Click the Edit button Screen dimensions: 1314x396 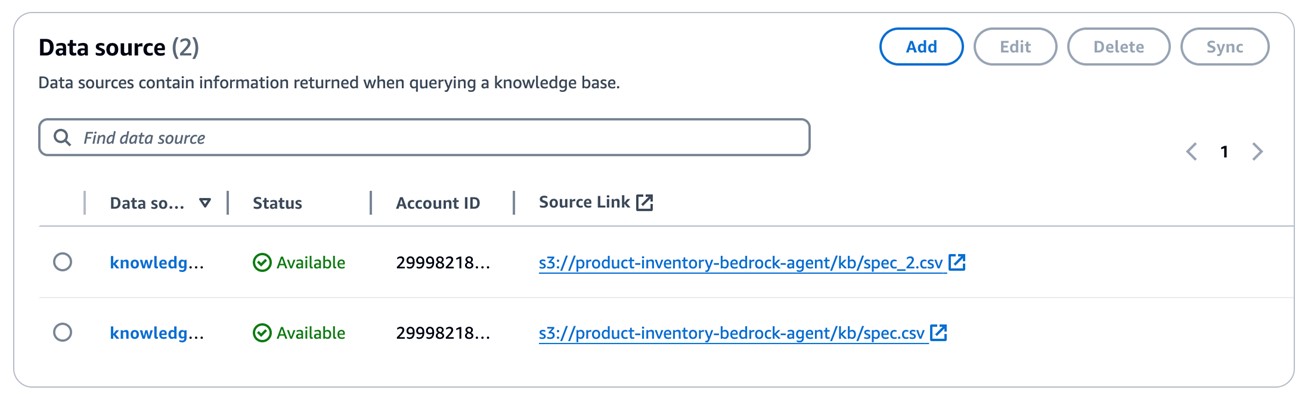(1015, 47)
